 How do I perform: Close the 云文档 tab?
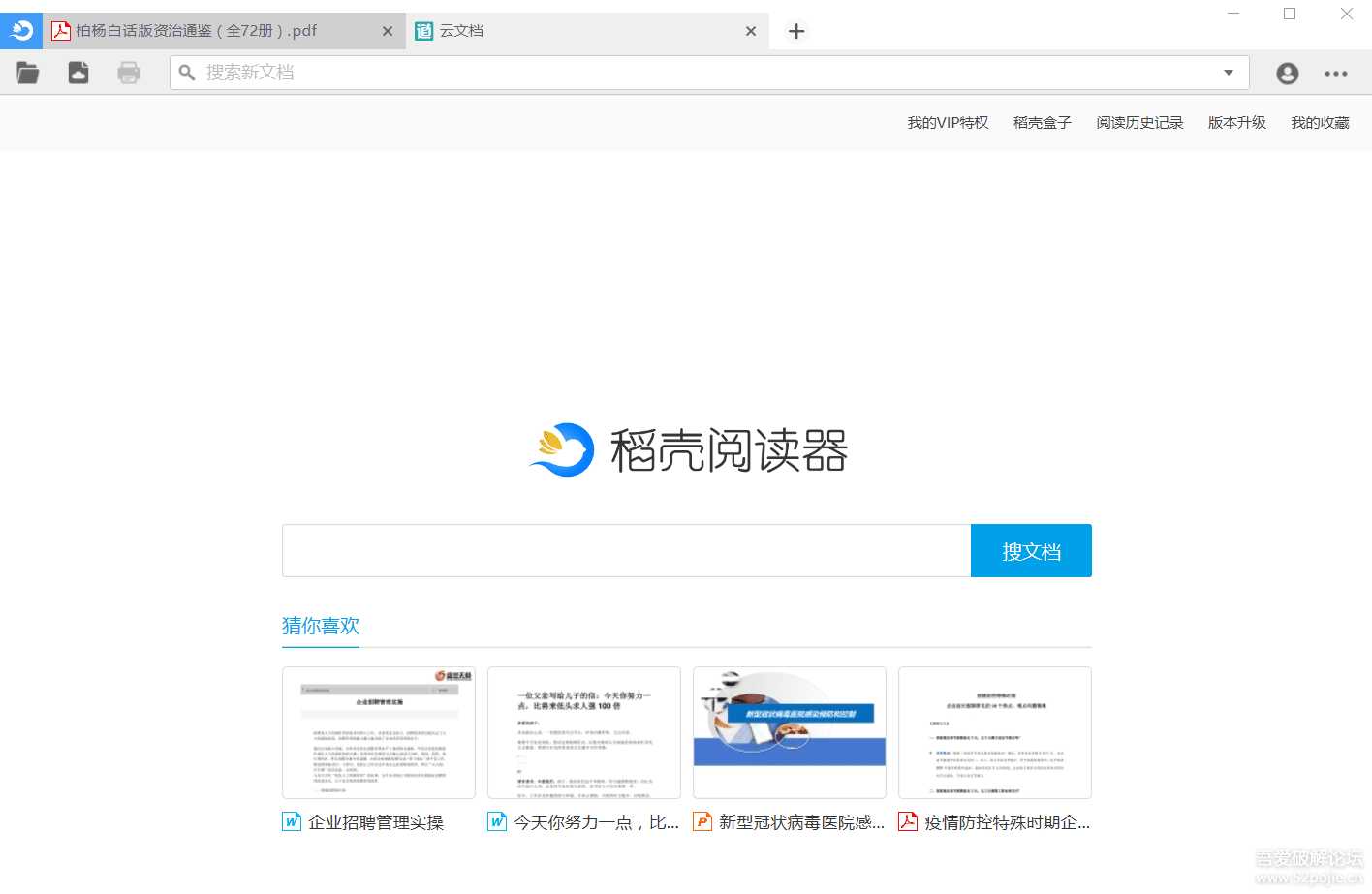pos(751,31)
